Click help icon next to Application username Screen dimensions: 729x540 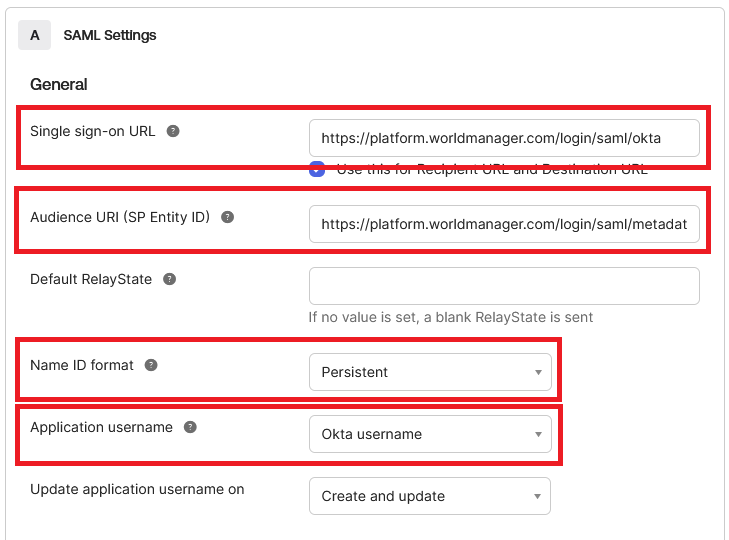point(190,427)
